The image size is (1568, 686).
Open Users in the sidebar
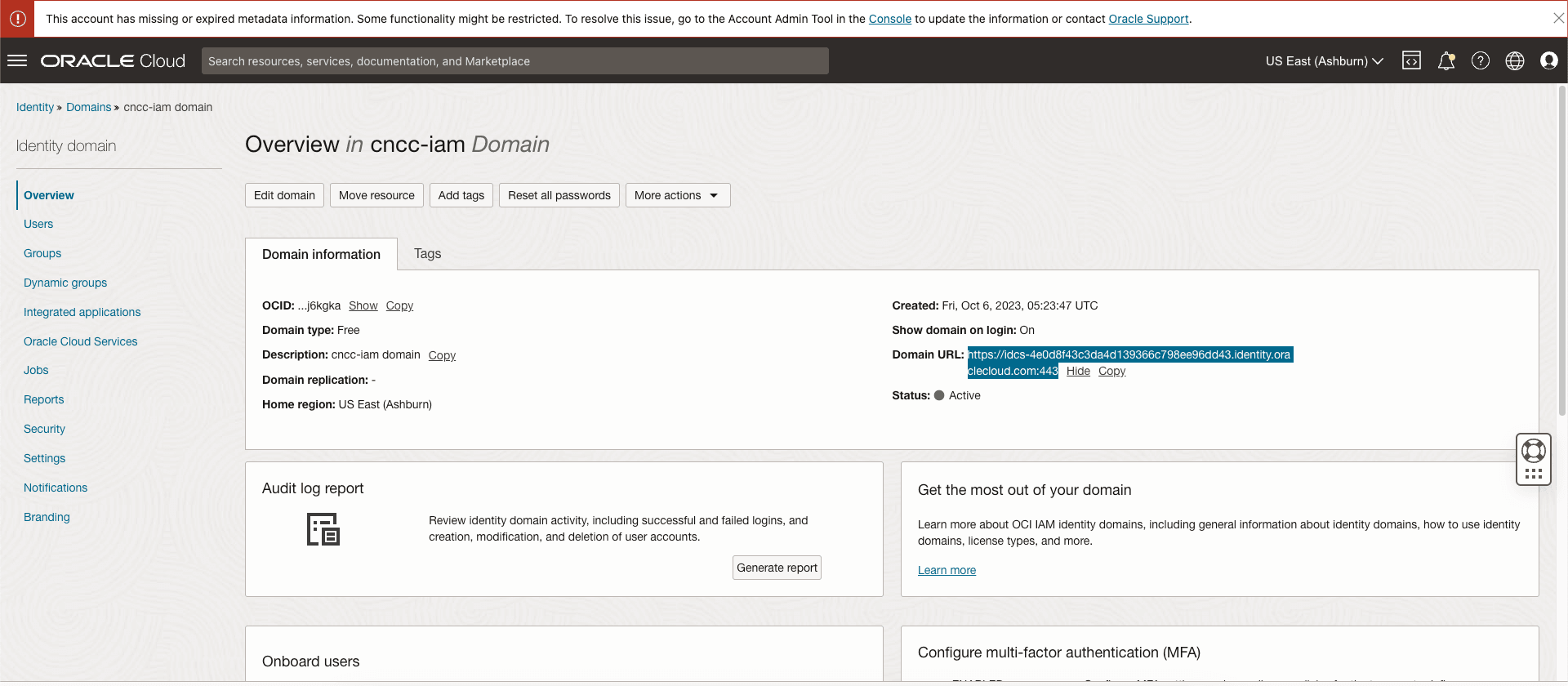coord(38,224)
